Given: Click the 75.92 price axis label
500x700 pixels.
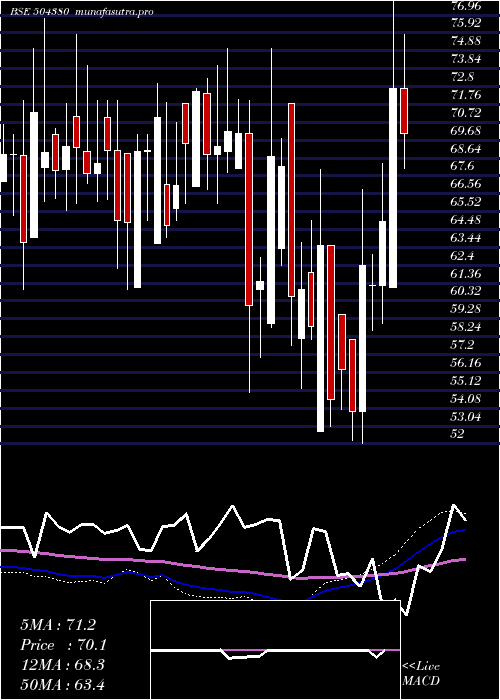Looking at the screenshot, I should coord(466,23).
